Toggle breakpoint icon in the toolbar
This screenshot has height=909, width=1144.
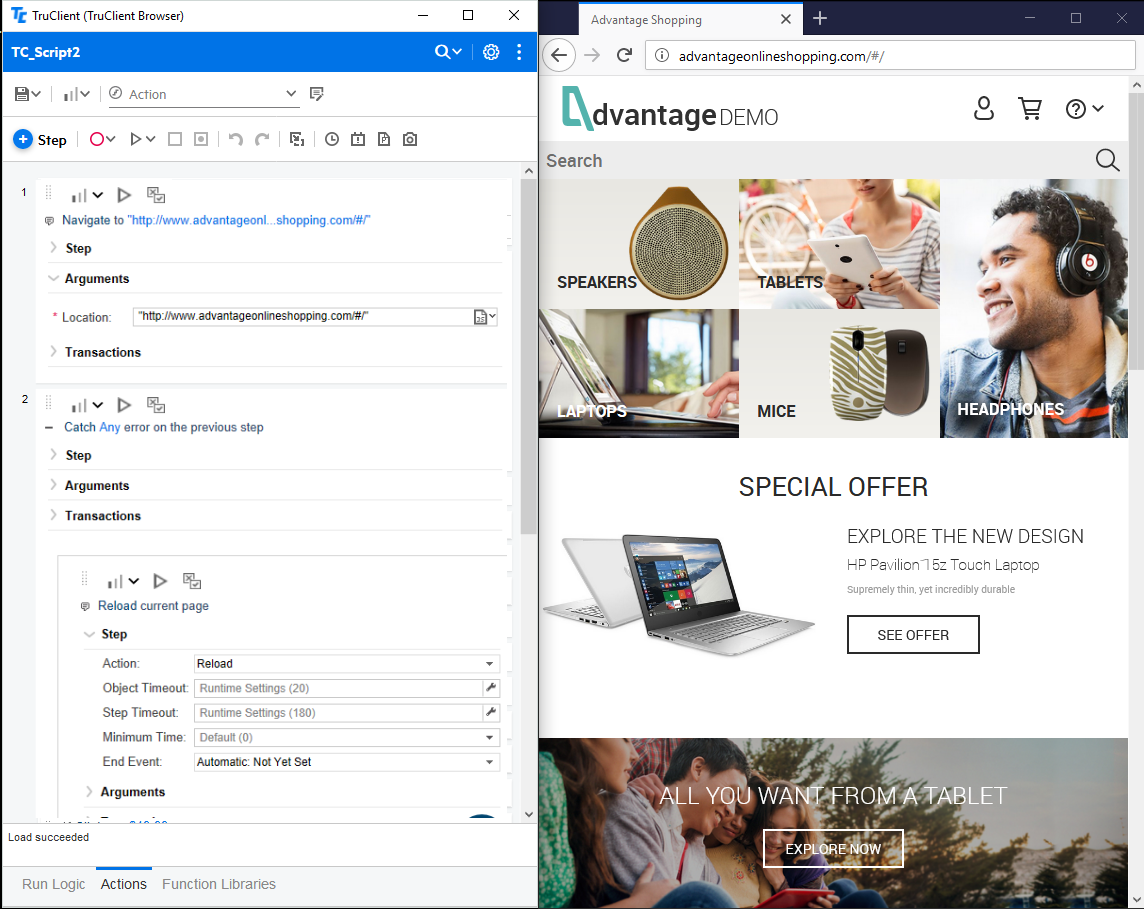[201, 140]
